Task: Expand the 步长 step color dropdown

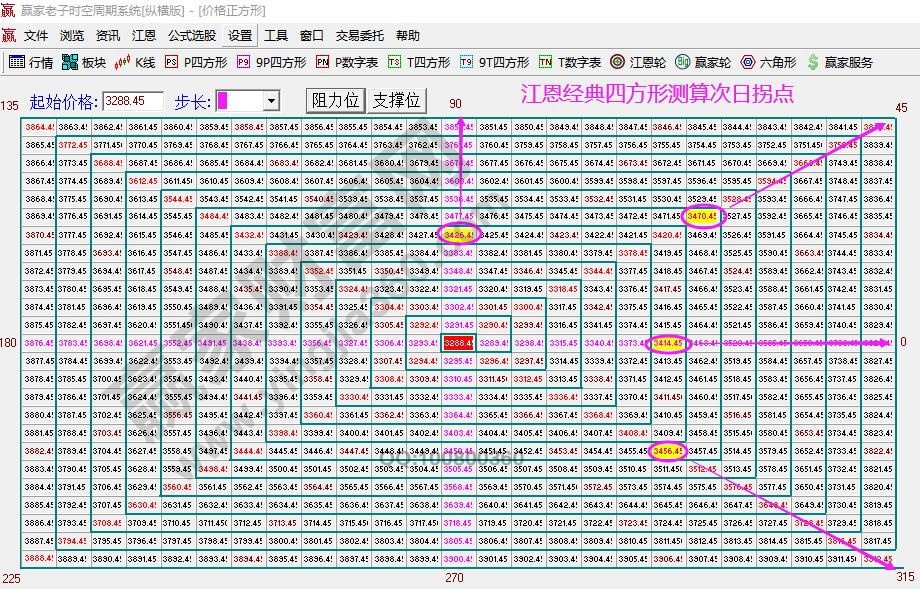Action: (271, 100)
